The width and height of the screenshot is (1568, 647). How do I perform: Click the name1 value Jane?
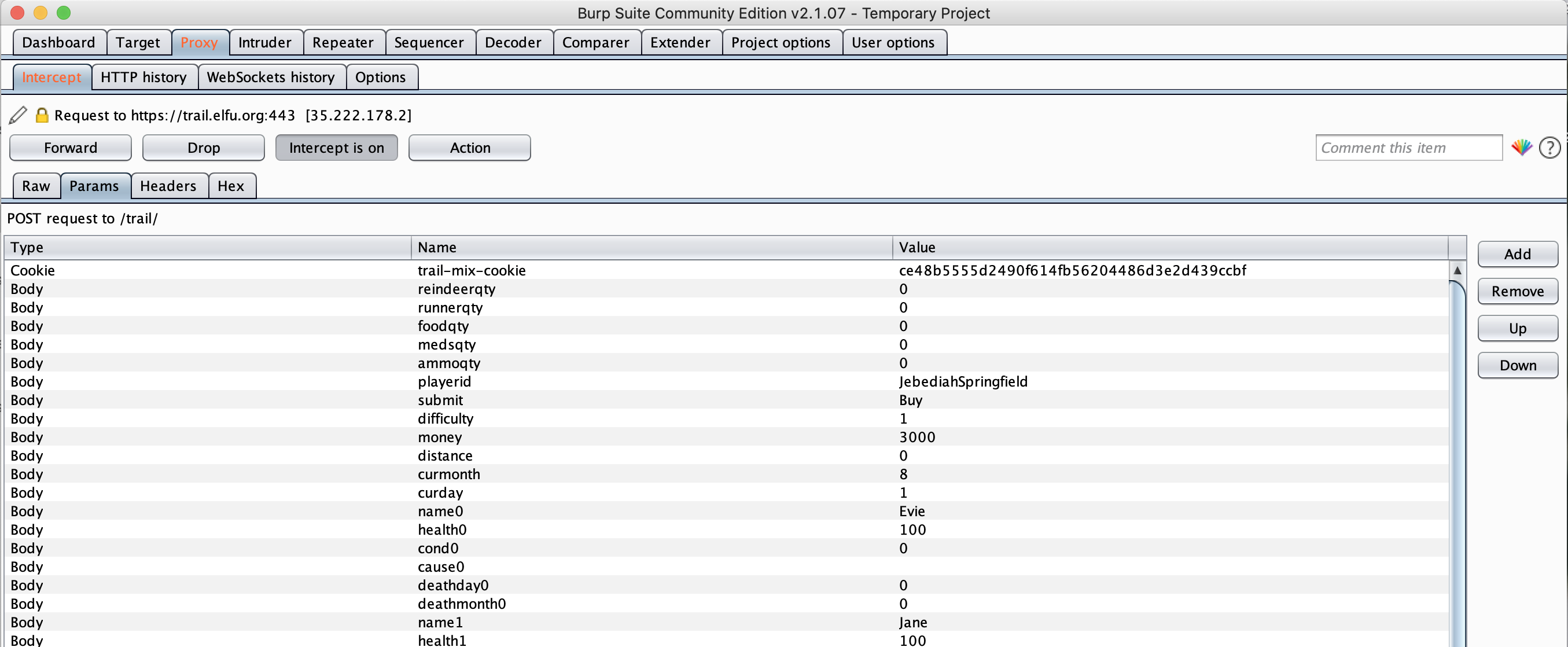point(913,623)
